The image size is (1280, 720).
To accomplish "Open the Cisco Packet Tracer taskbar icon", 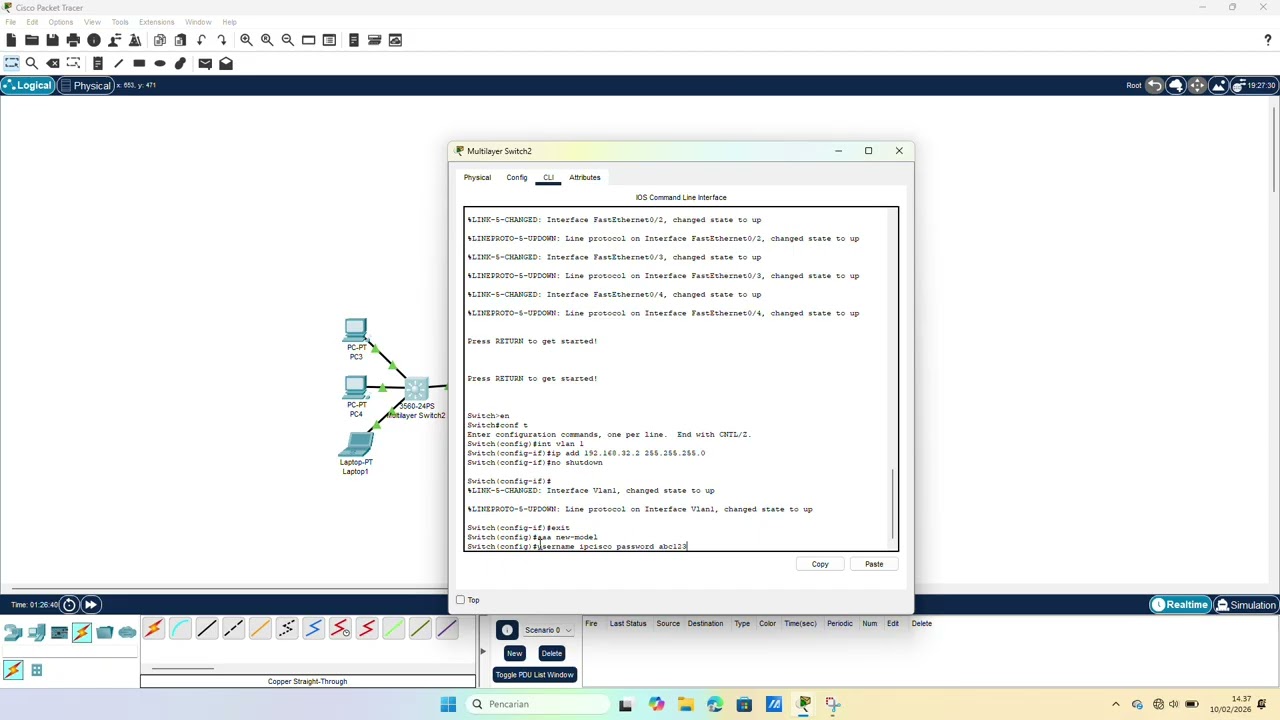I will pos(804,704).
